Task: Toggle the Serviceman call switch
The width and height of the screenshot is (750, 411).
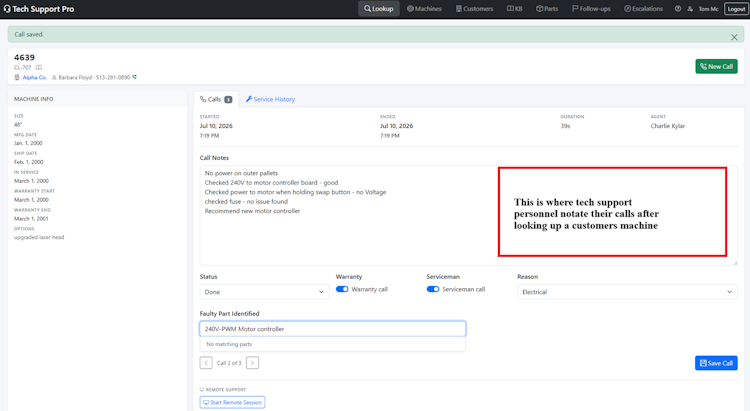Action: point(433,289)
